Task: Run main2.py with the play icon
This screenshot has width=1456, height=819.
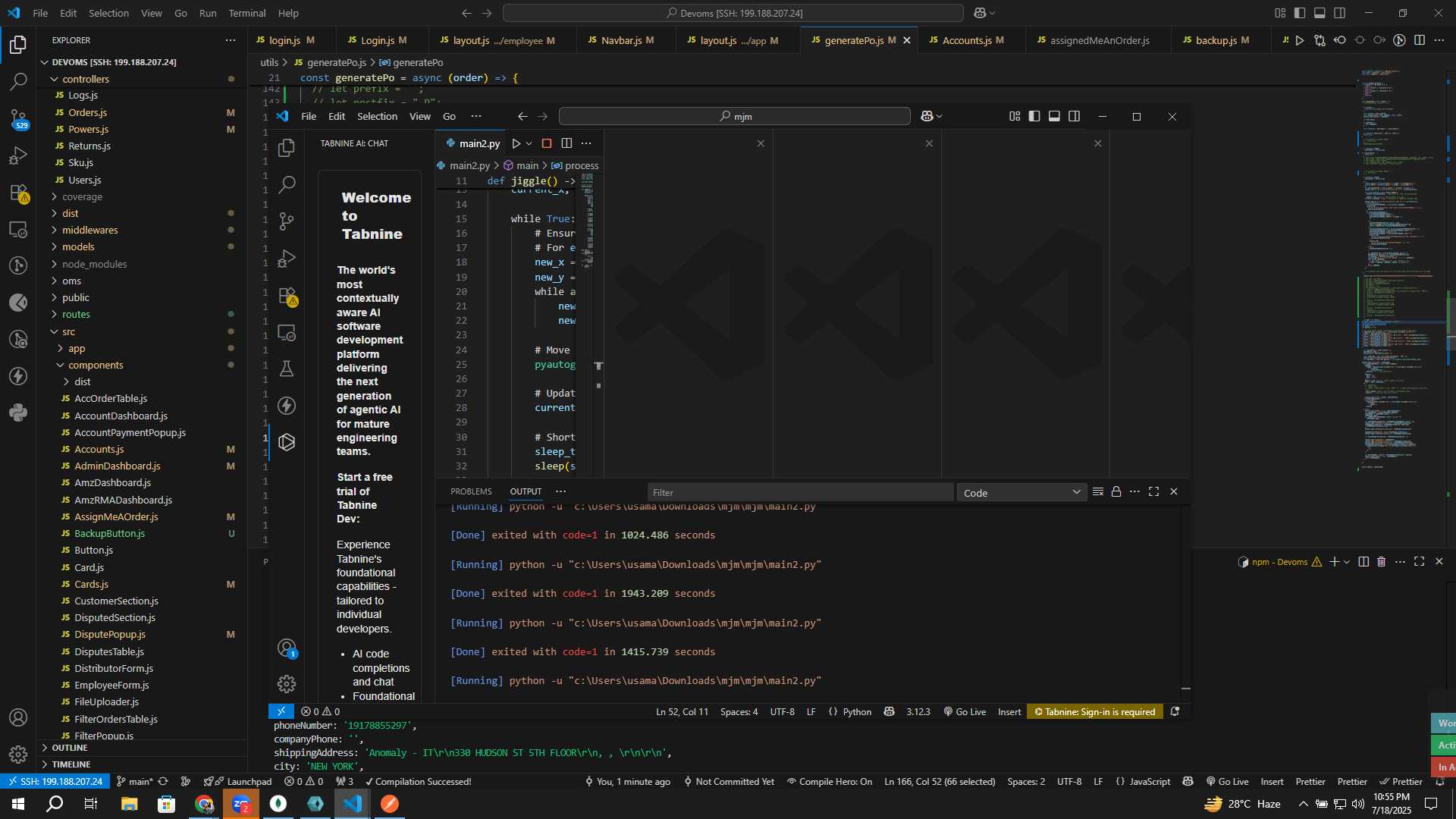Action: (516, 143)
